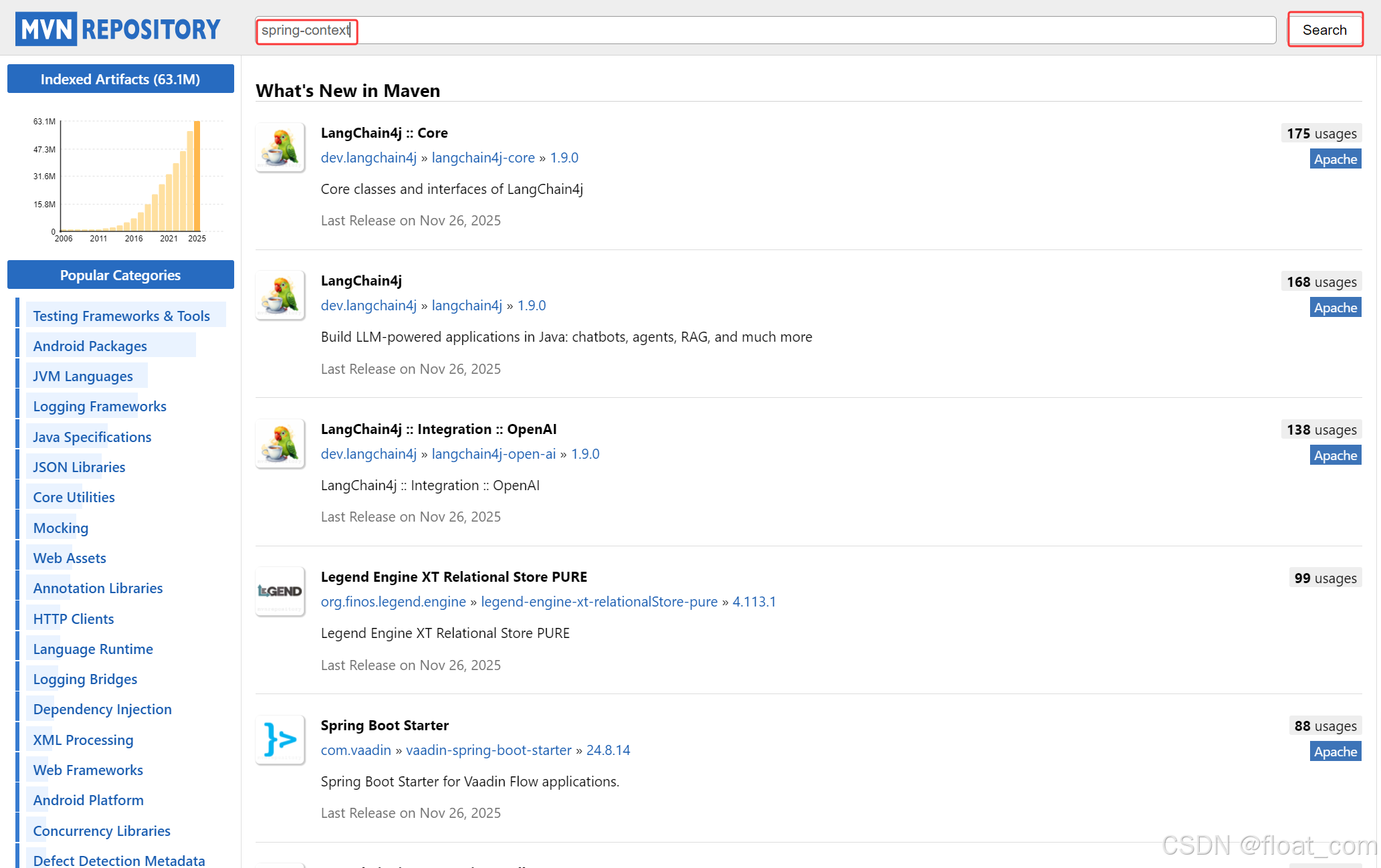
Task: Click the LangChain4j OpenAI integration parrot icon
Action: 280,443
